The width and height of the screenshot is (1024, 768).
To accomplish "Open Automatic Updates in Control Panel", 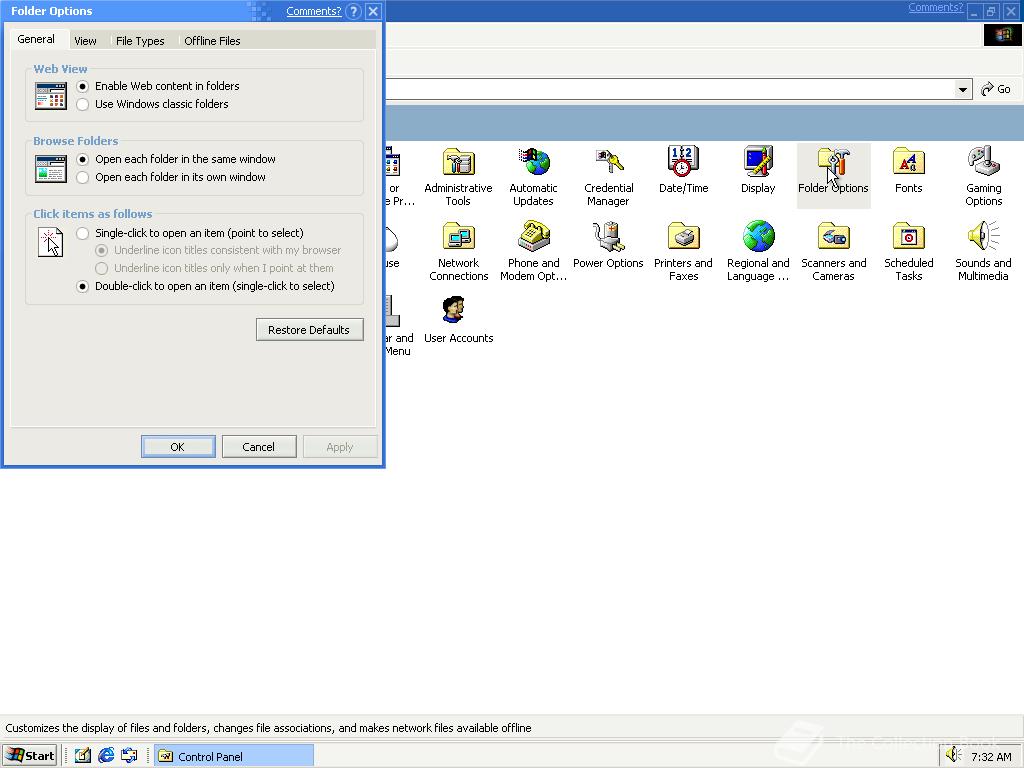I will [534, 175].
